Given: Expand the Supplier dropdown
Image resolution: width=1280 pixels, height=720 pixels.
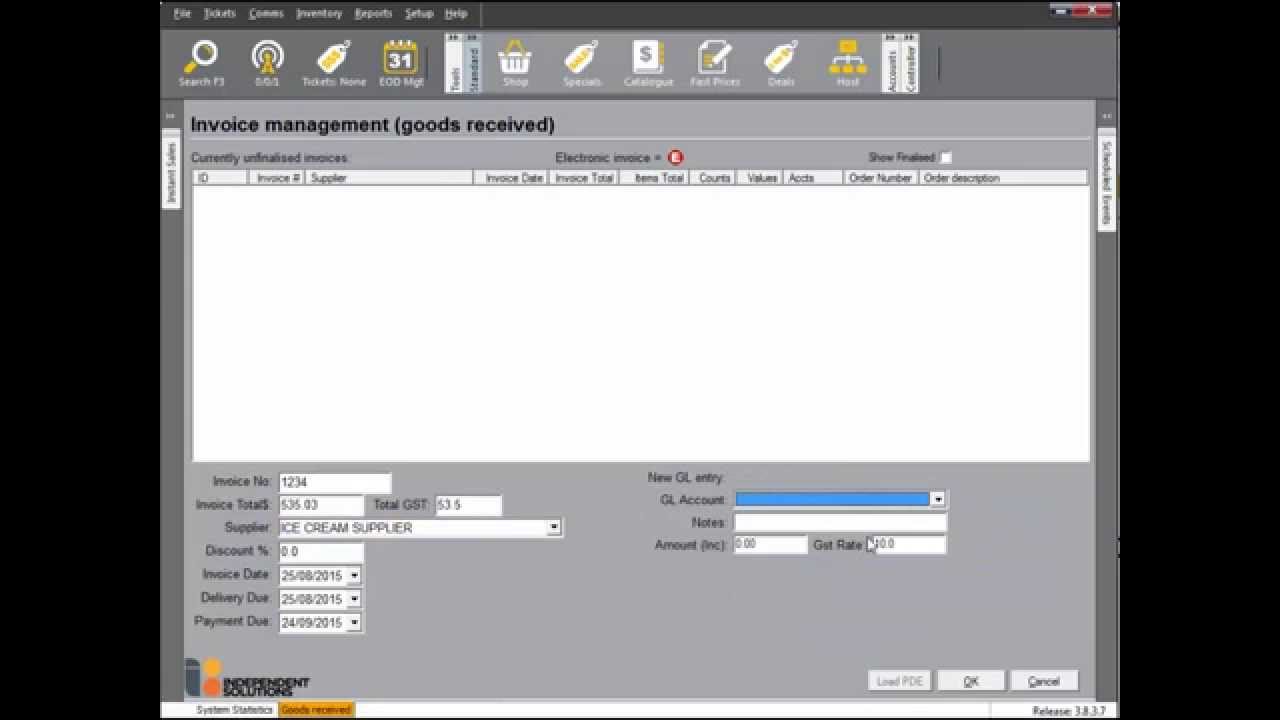Looking at the screenshot, I should click(554, 527).
